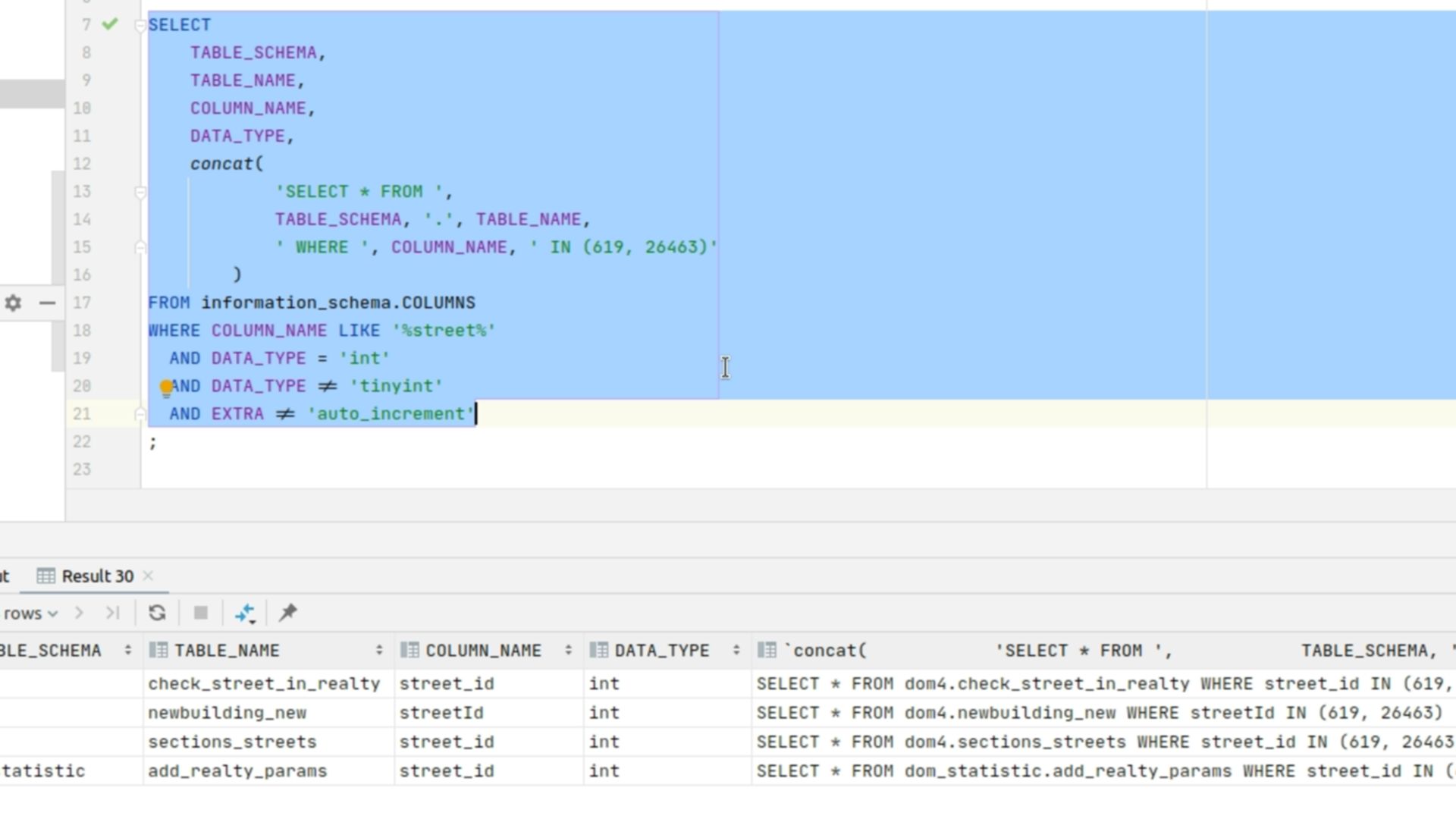Click the 'auto_increment' string on line 21

pyautogui.click(x=391, y=414)
